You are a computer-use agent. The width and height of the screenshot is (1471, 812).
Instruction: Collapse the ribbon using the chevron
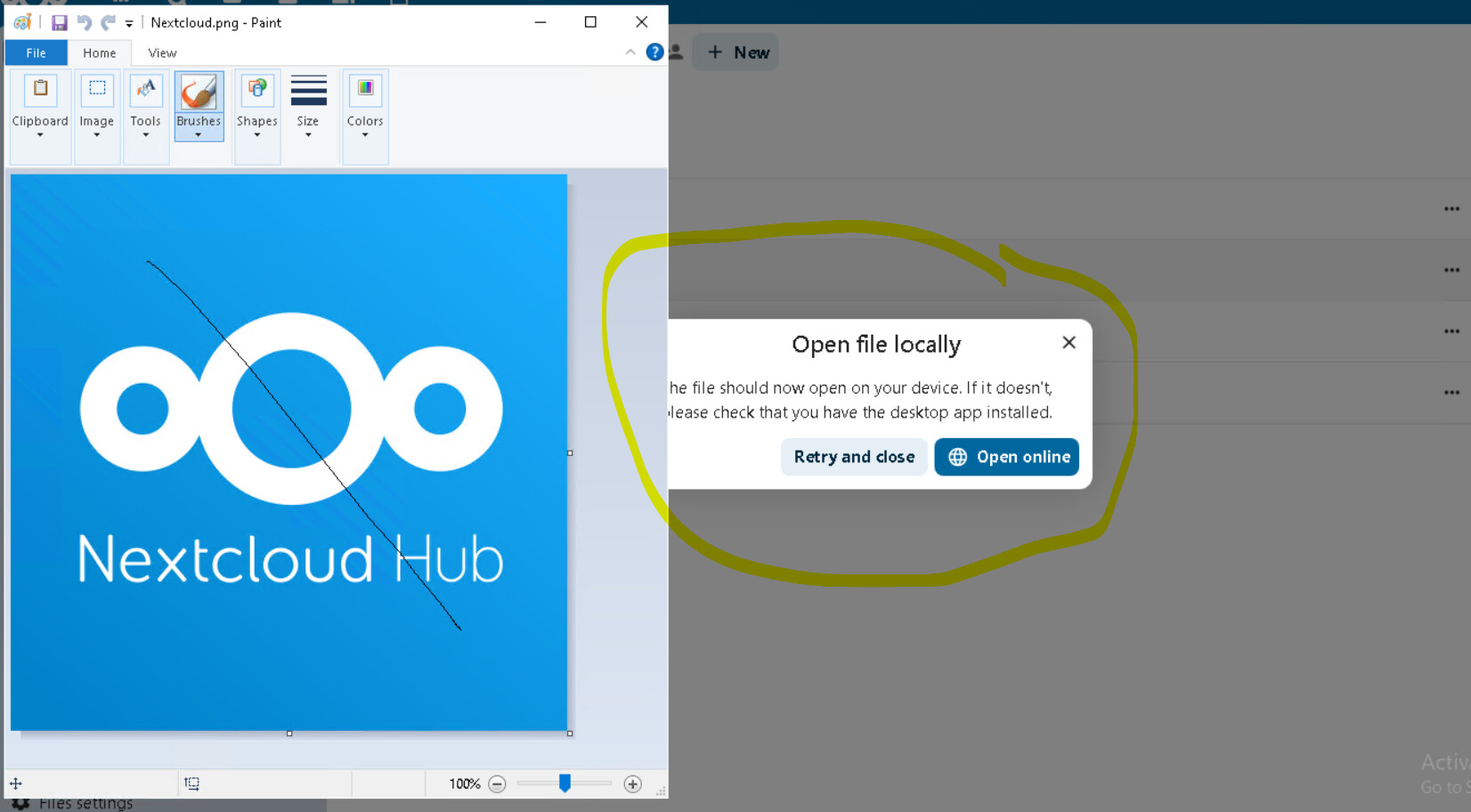click(630, 53)
